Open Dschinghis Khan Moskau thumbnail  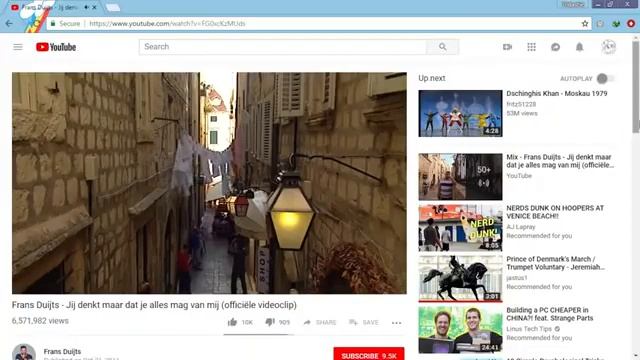pyautogui.click(x=460, y=113)
